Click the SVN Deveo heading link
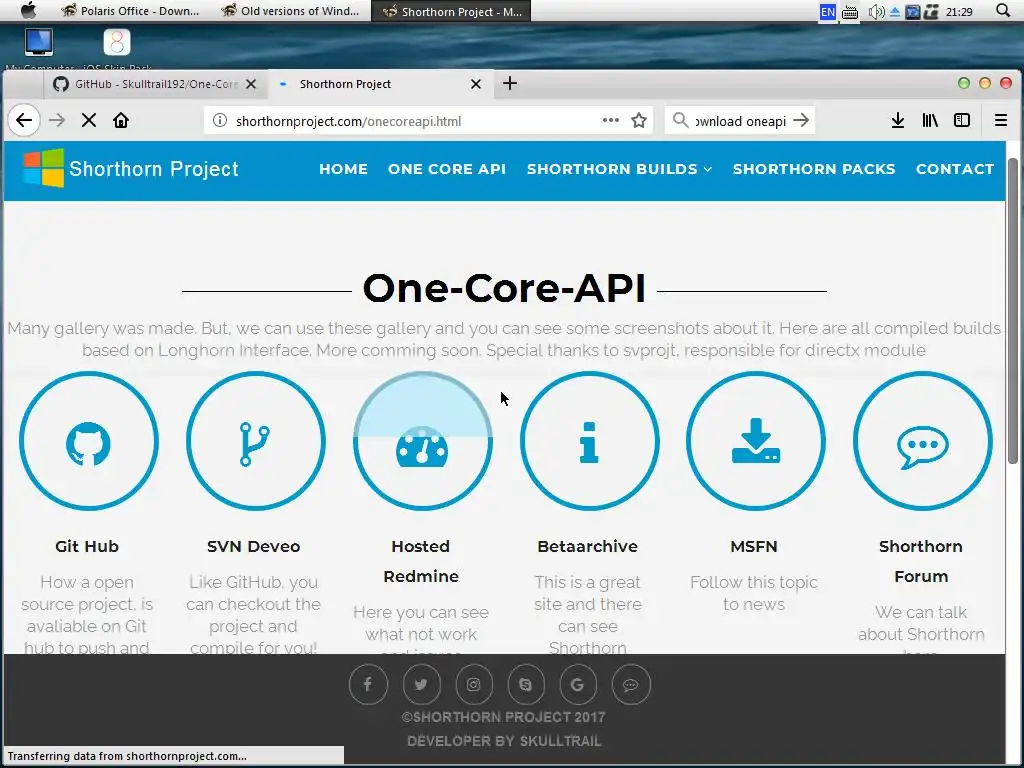 [253, 546]
